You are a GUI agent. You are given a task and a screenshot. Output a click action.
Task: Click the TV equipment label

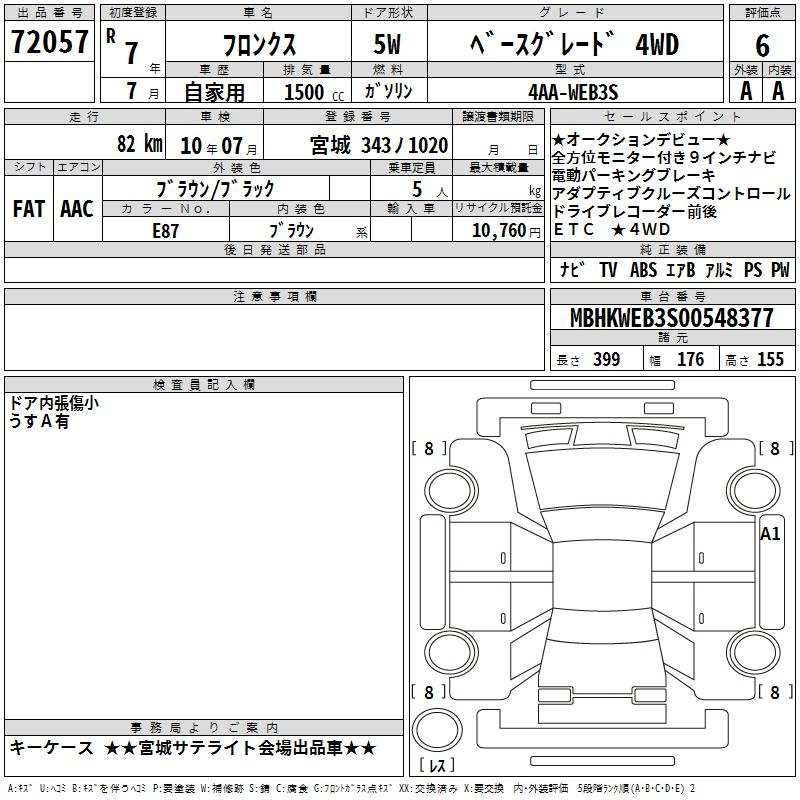607,270
